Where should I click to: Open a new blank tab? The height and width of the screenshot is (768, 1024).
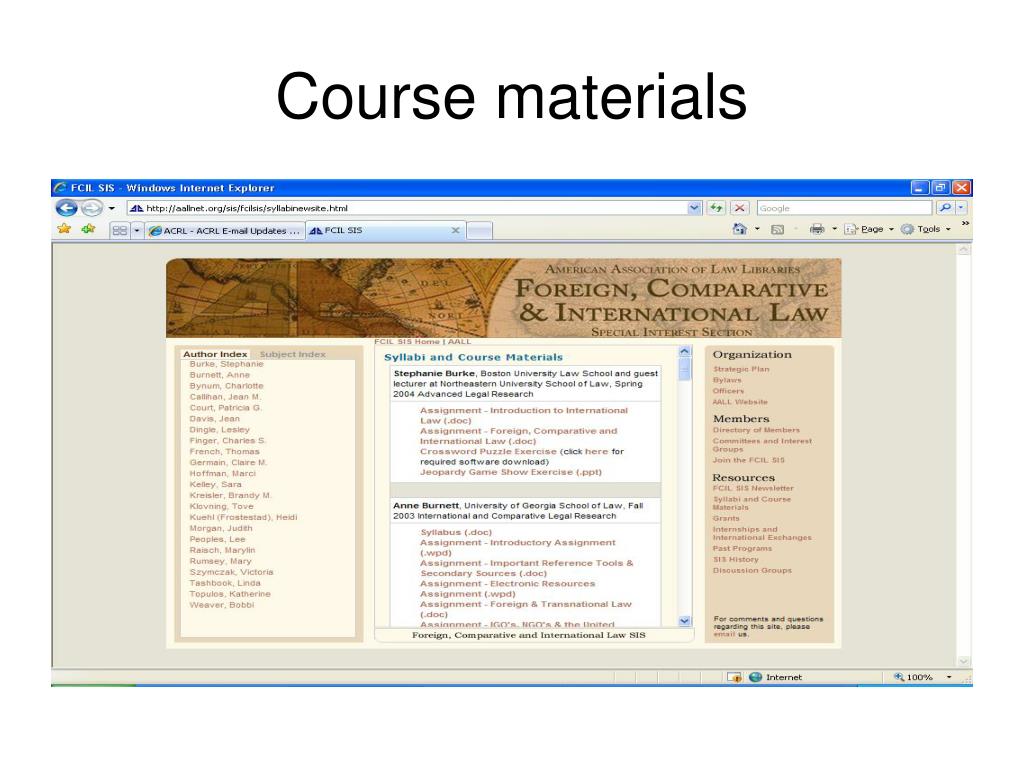(x=480, y=231)
